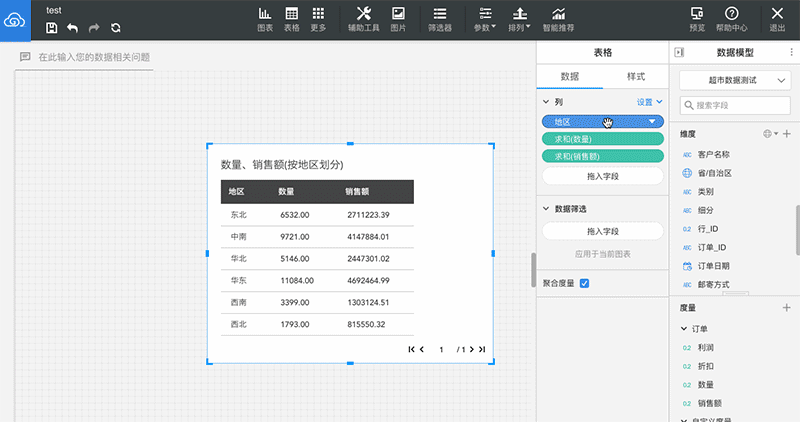
Task: Collapse the 数据筛选 section
Action: [x=546, y=209]
